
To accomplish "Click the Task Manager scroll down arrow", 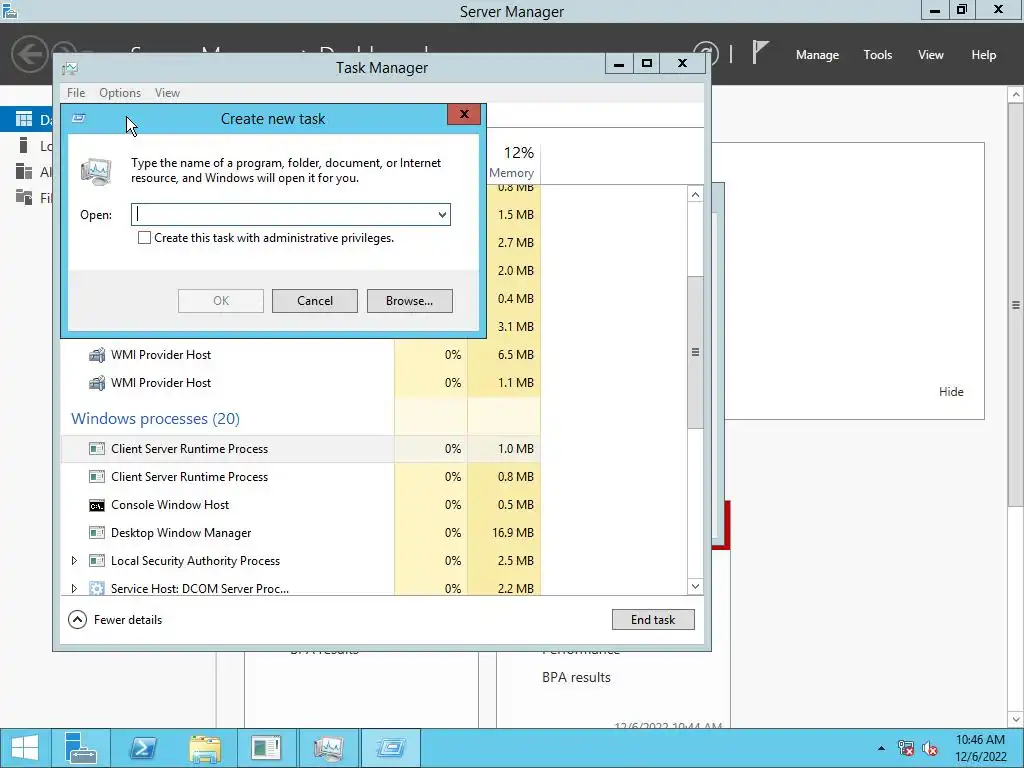I will (695, 586).
